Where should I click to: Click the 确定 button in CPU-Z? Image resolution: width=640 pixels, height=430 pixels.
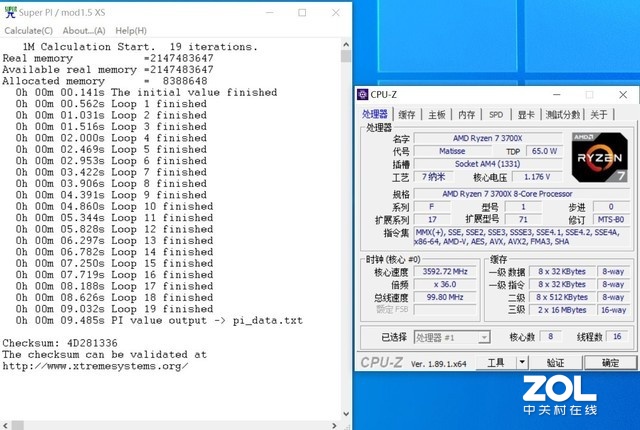(x=610, y=362)
